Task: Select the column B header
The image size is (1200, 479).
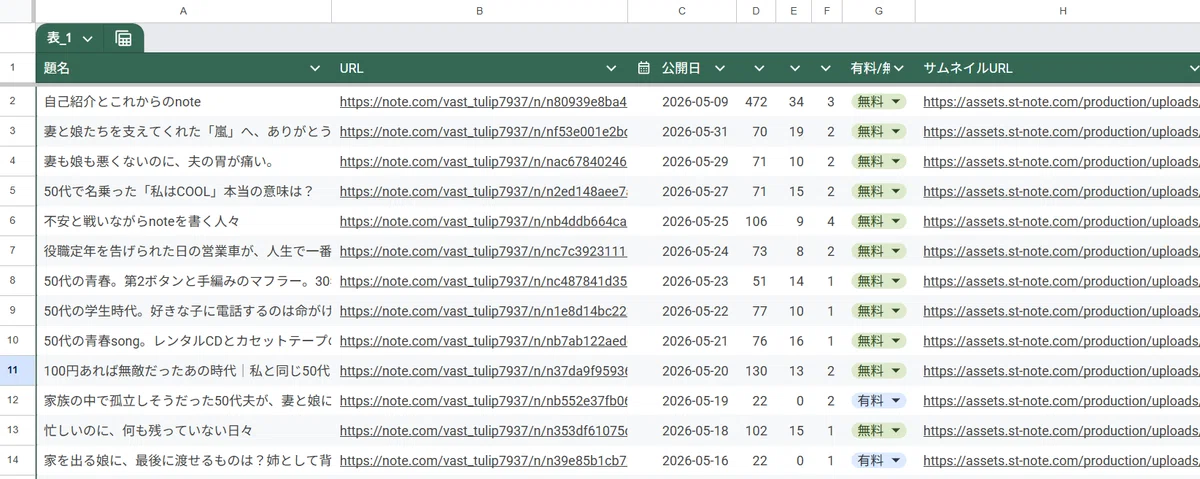Action: pos(480,10)
